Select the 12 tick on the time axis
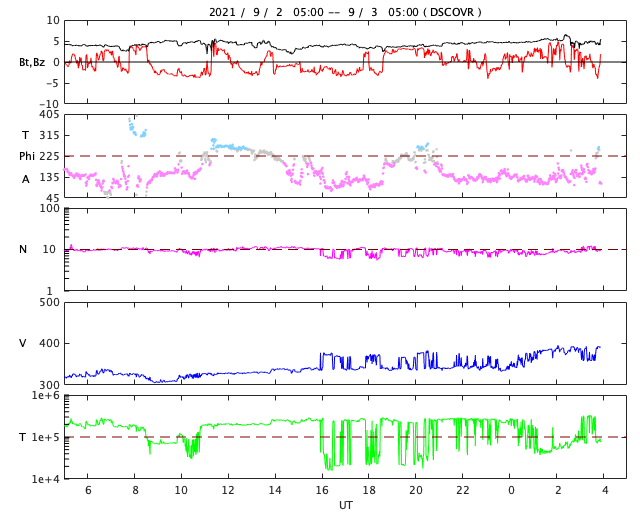Screen dimensions: 640x512 pyautogui.click(x=228, y=490)
